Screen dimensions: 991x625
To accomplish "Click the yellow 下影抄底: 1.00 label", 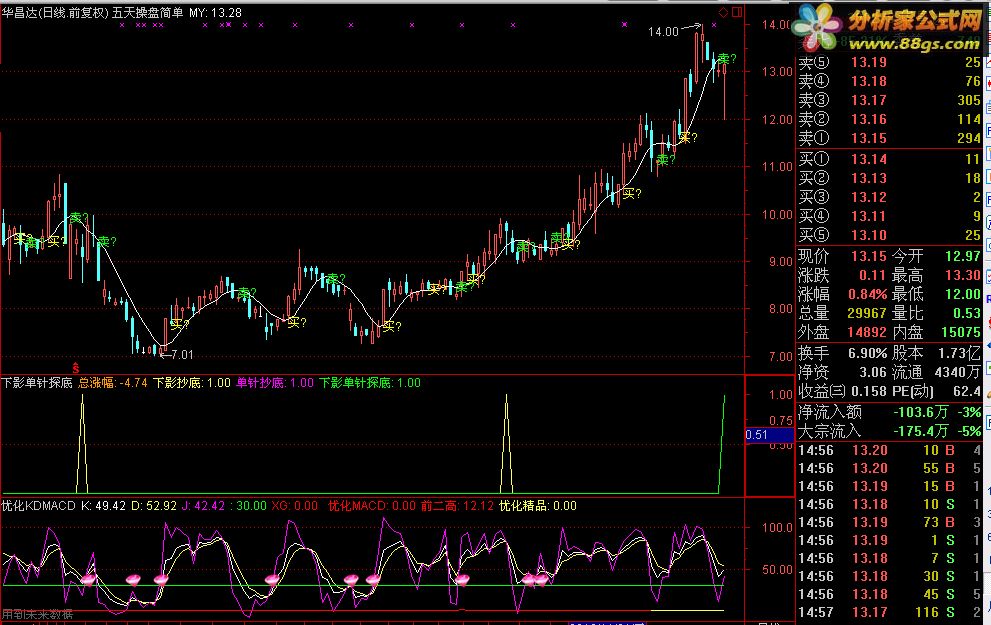I will pyautogui.click(x=192, y=383).
